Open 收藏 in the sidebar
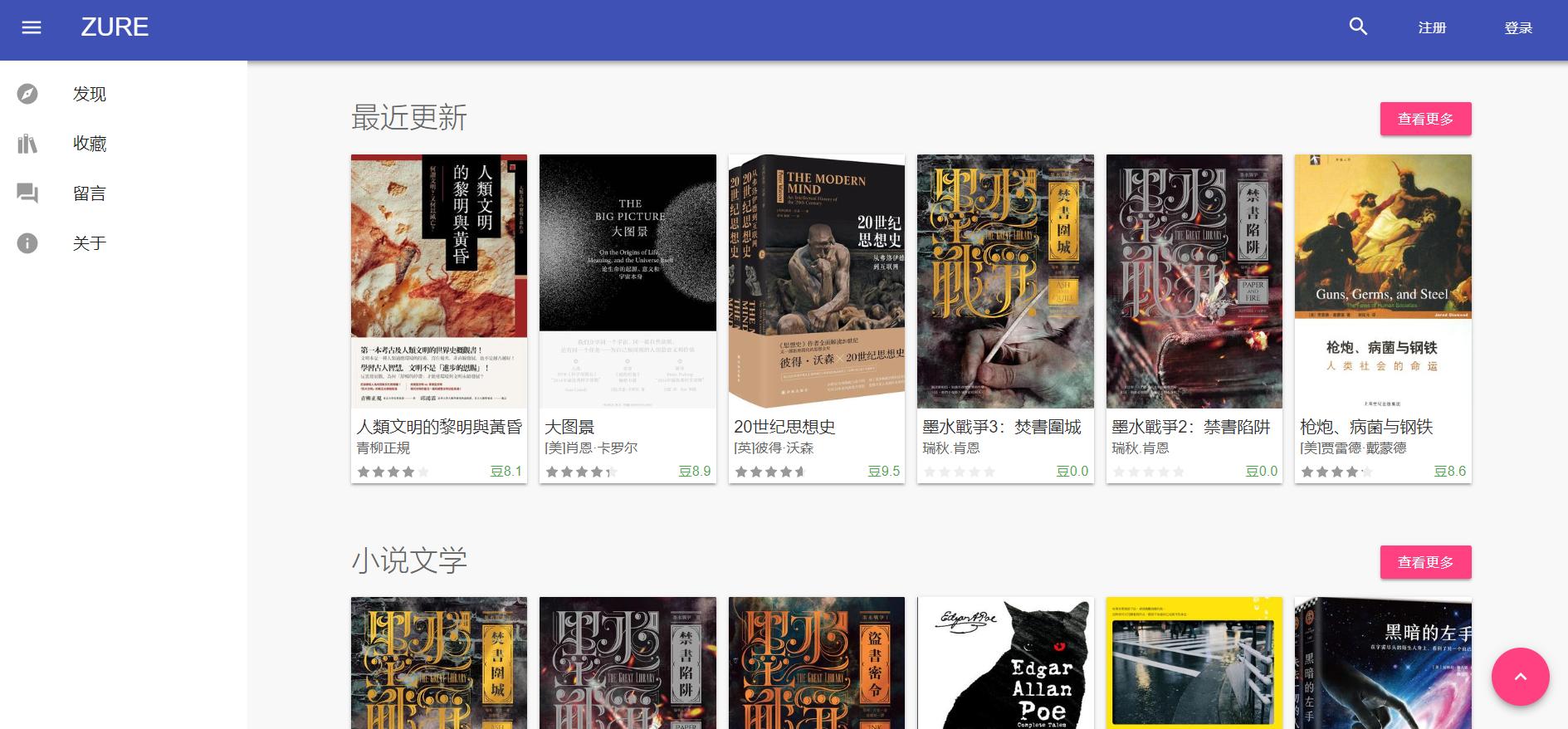Viewport: 1568px width, 729px height. coord(124,144)
